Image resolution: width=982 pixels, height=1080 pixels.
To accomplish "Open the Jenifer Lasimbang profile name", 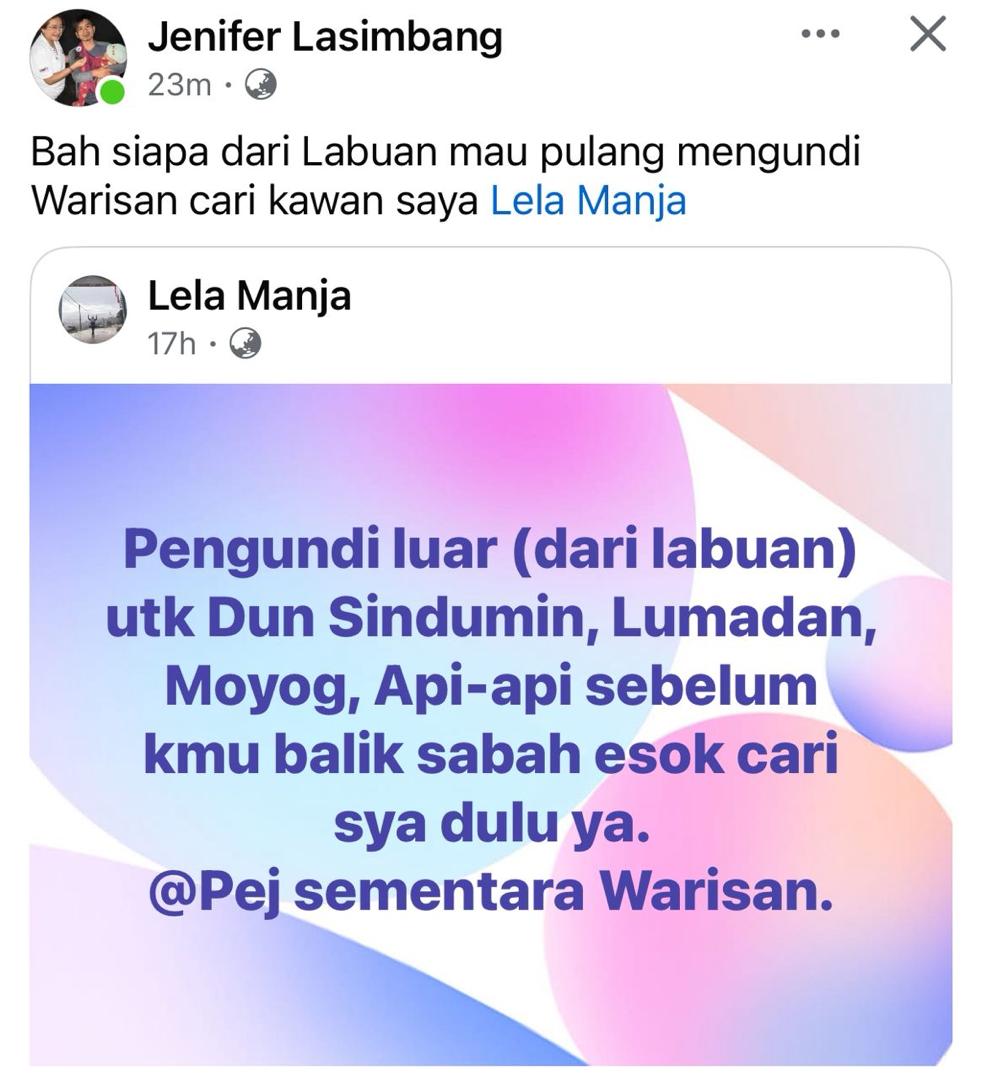I will pos(325,37).
